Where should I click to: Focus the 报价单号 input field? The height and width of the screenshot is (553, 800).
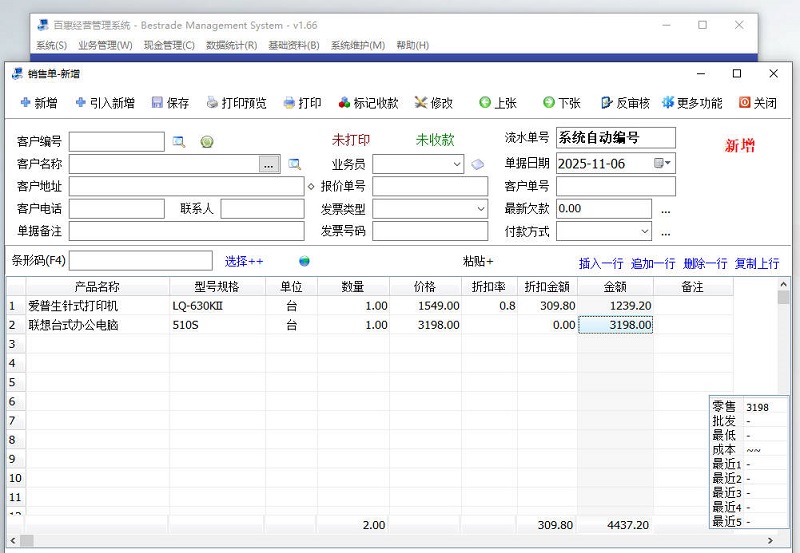[x=430, y=187]
